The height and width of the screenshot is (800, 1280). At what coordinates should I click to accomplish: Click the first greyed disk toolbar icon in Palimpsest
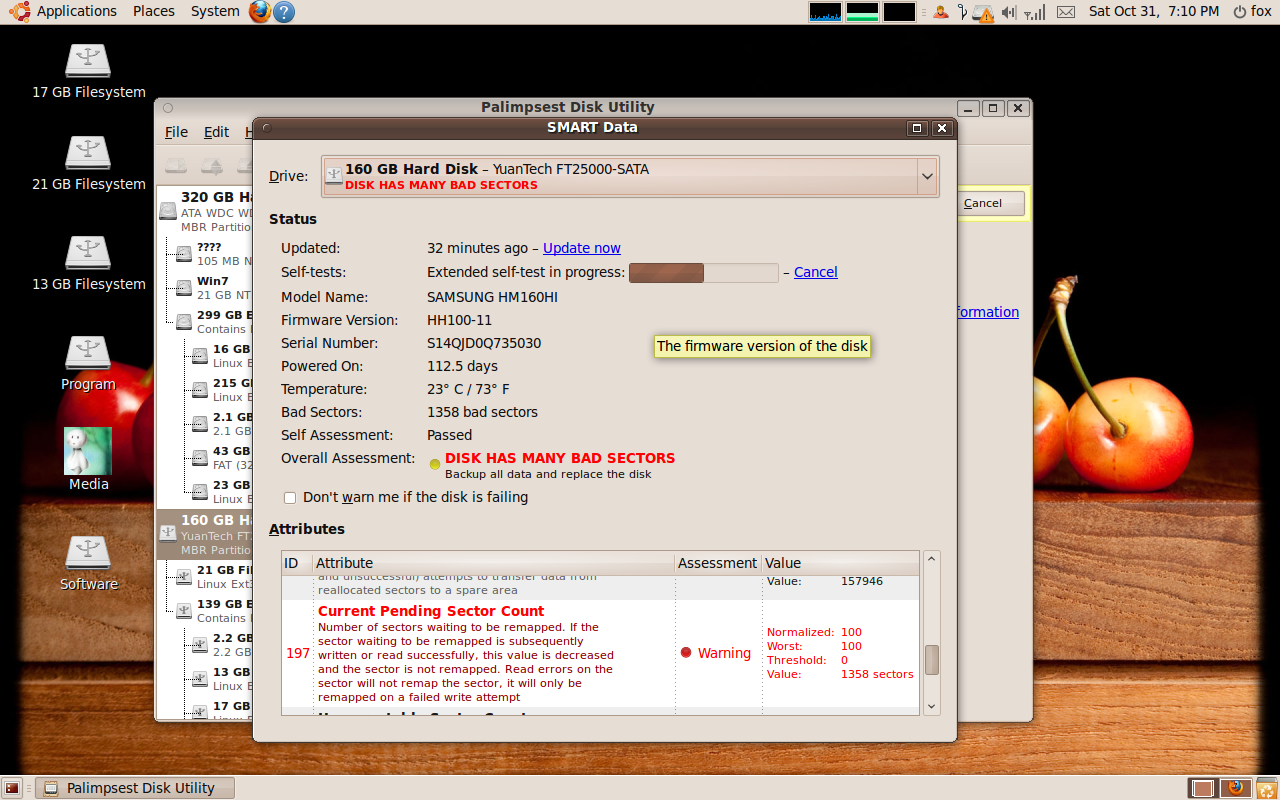176,166
